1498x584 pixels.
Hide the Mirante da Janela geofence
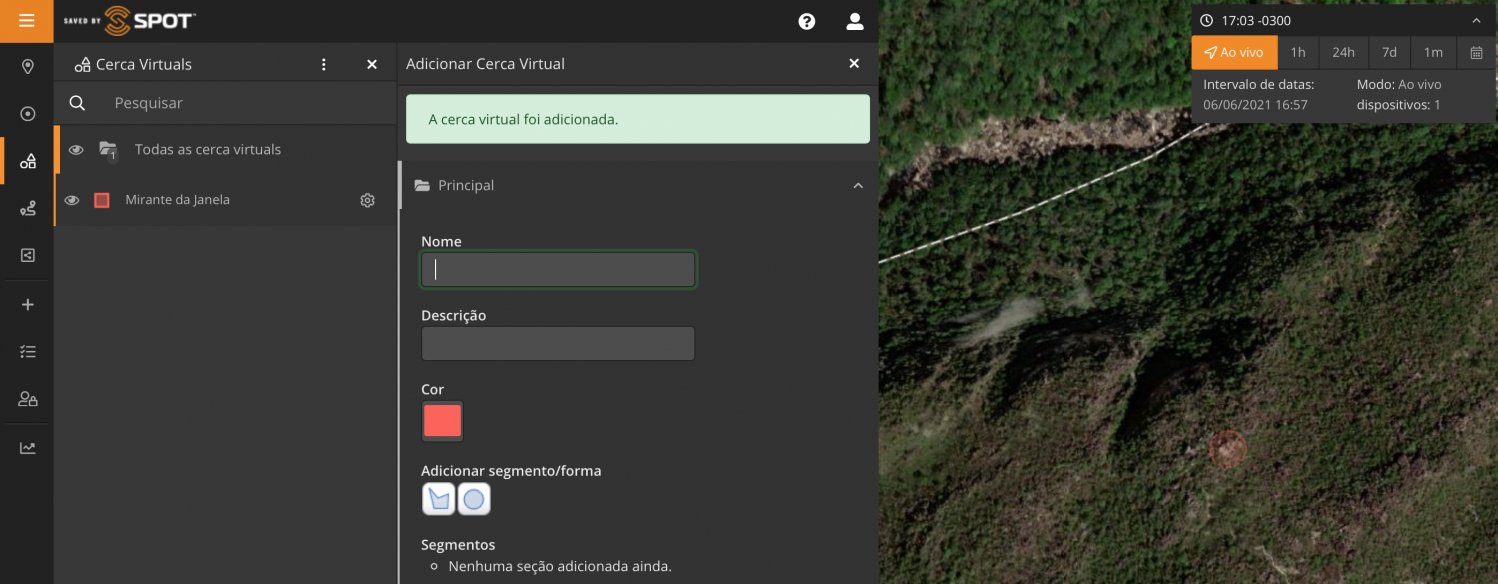(72, 200)
